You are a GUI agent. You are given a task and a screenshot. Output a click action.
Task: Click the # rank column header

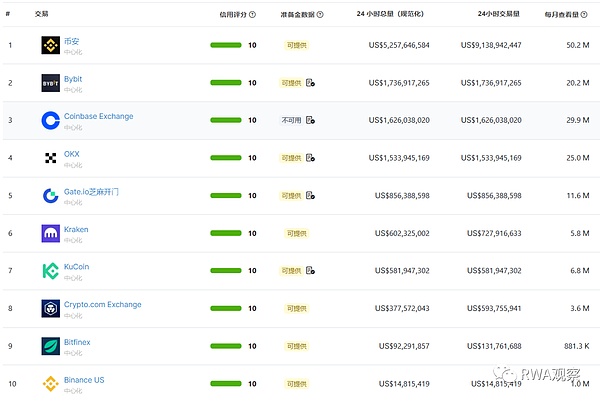8,15
